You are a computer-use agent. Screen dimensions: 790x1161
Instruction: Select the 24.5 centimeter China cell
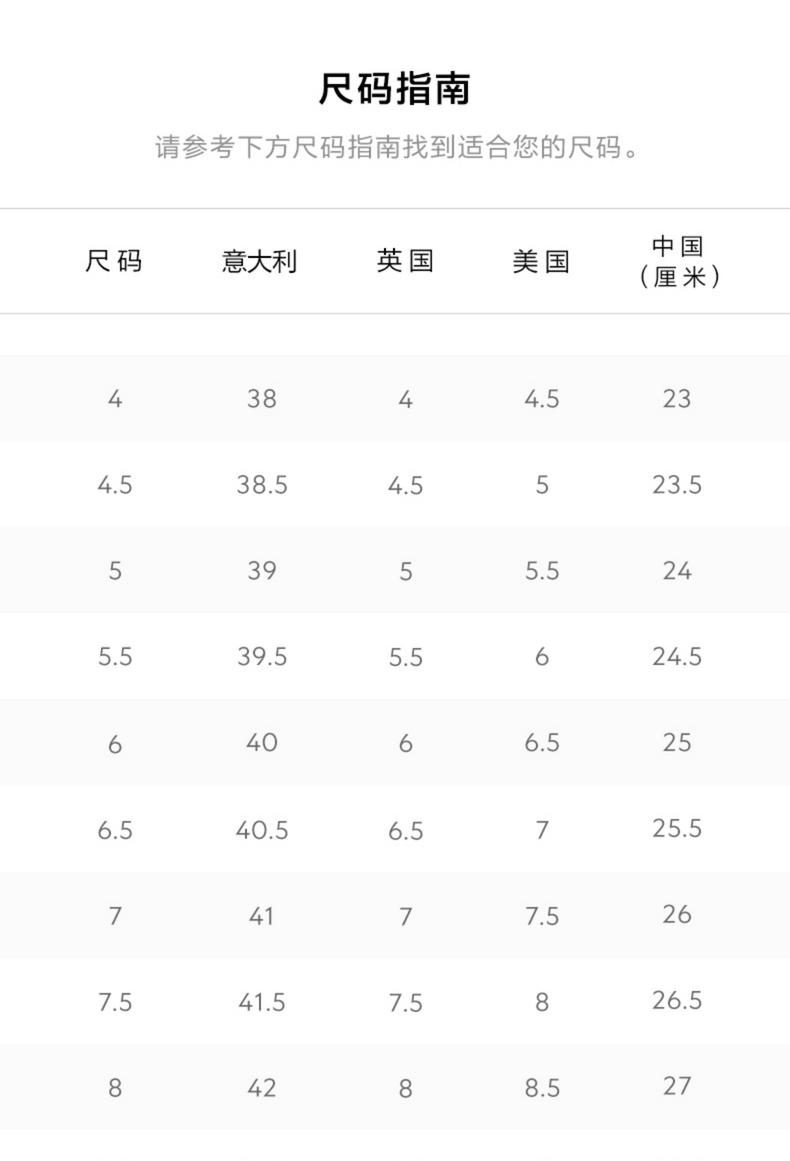pyautogui.click(x=677, y=657)
